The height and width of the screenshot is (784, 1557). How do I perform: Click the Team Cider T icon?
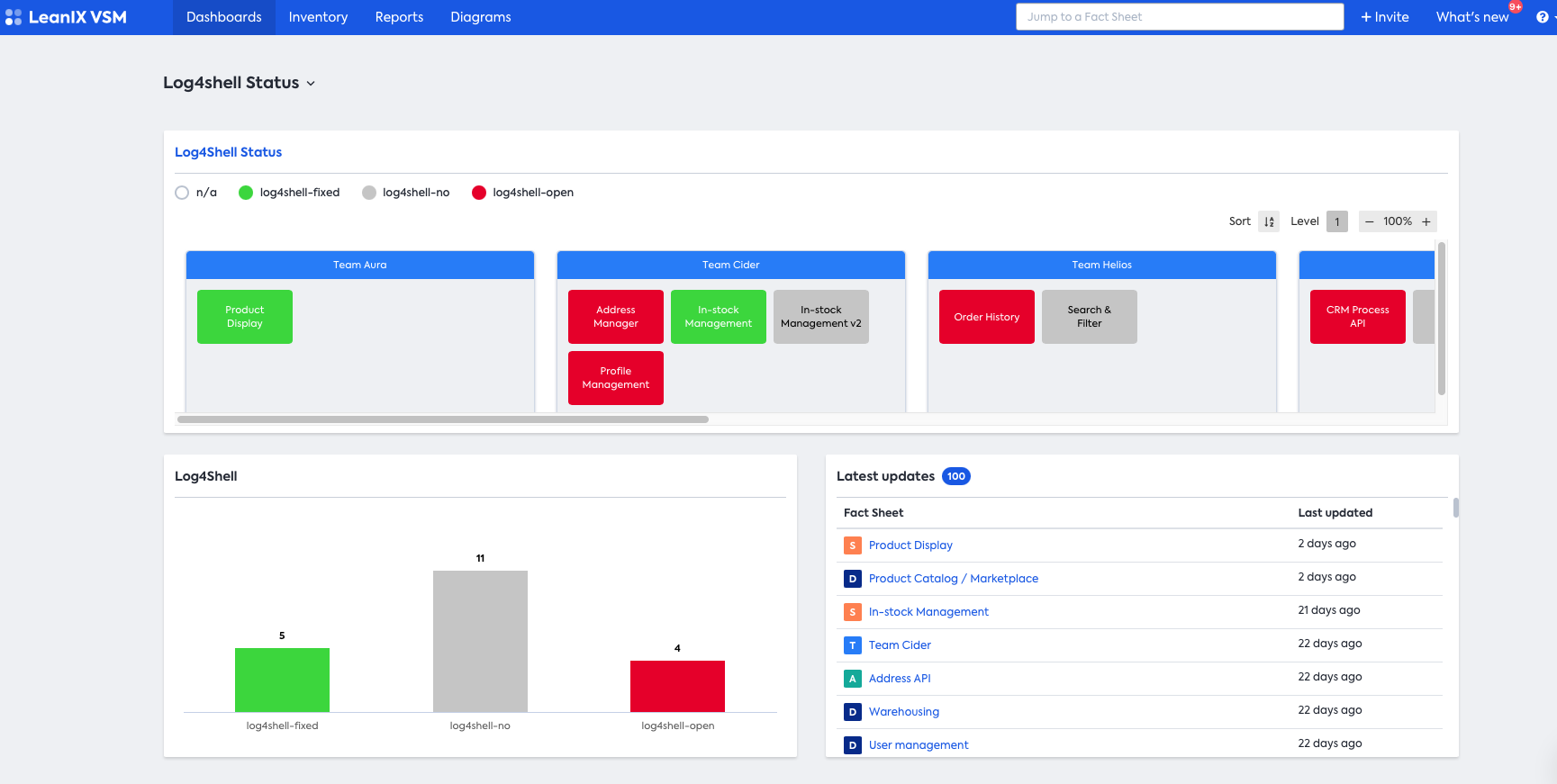pos(853,645)
